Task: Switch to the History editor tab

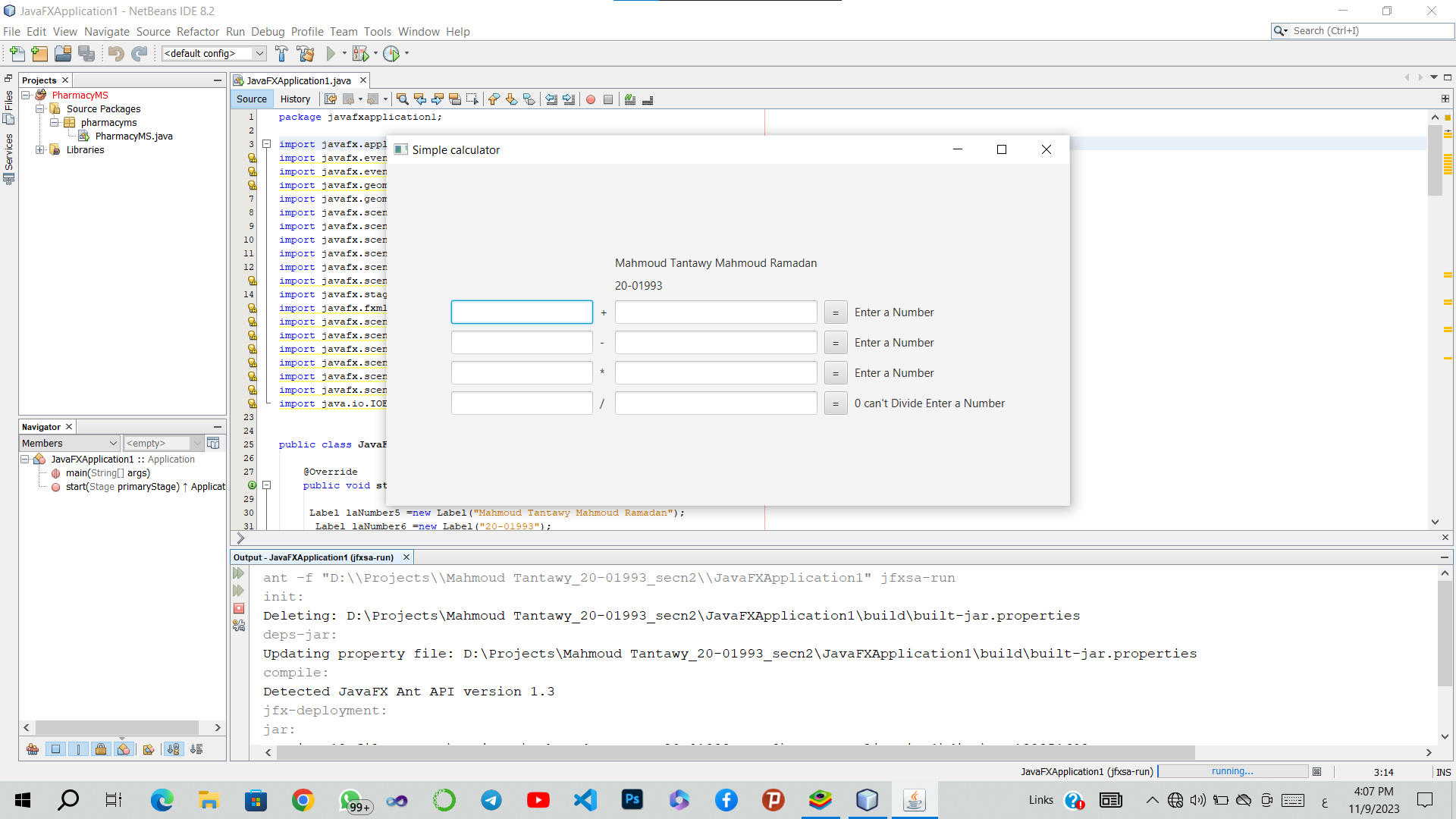Action: pos(295,99)
